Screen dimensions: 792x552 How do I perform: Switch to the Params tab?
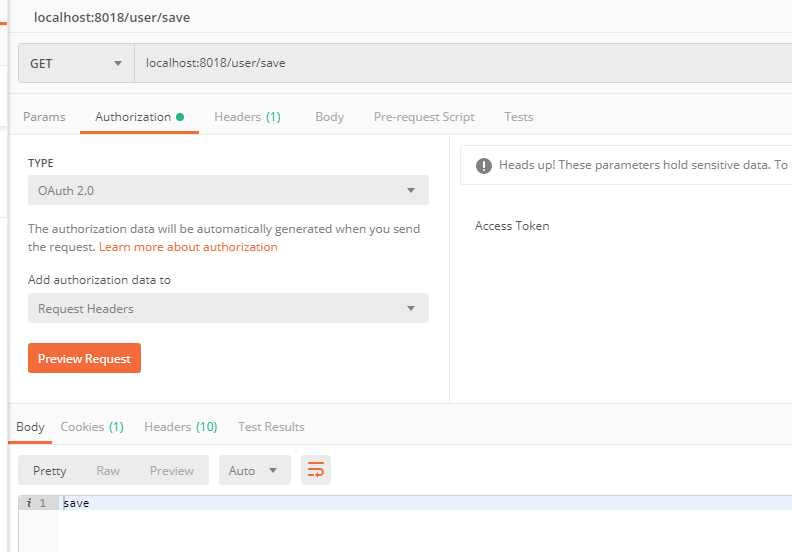click(44, 117)
